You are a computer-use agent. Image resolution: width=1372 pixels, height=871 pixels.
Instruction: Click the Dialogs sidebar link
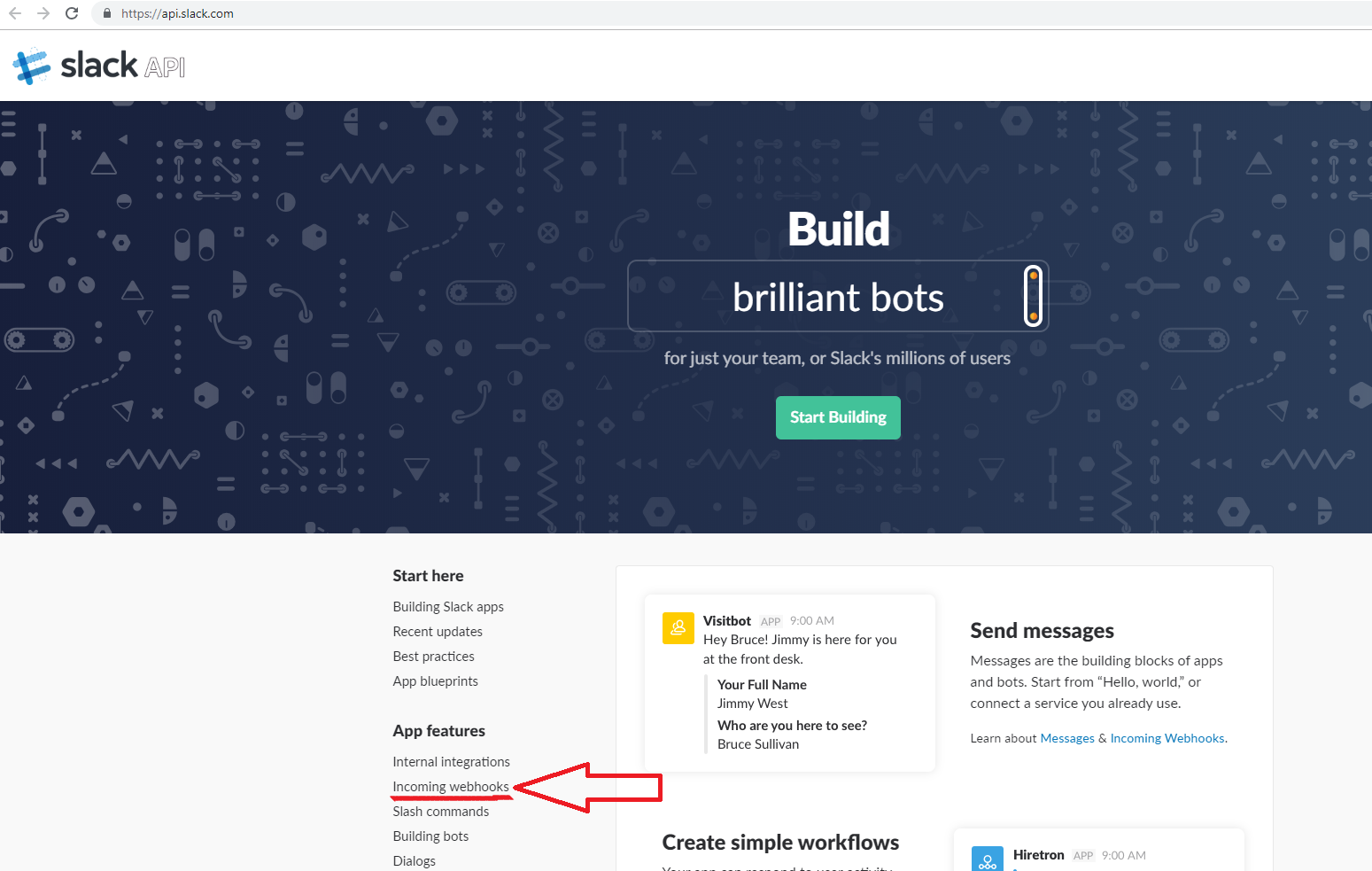415,861
